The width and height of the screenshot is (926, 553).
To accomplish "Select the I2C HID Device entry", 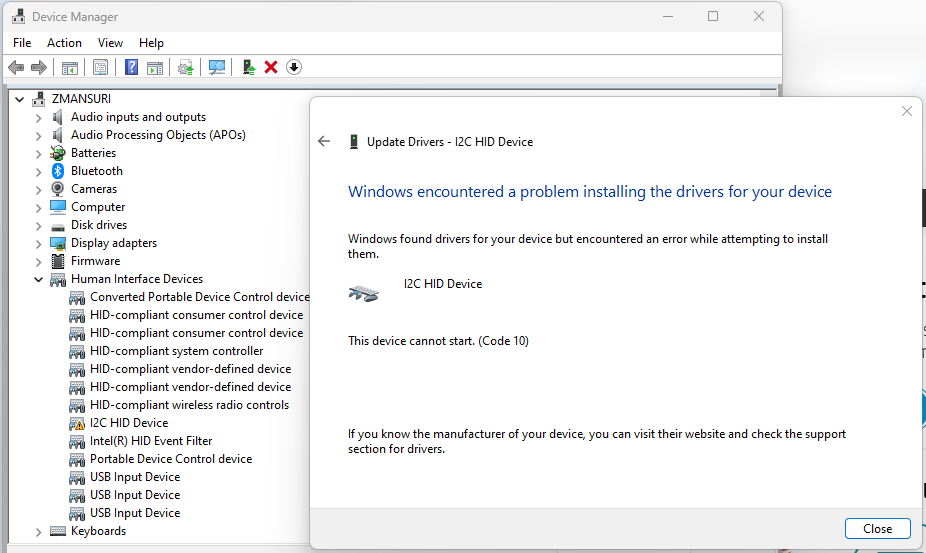I will click(129, 423).
